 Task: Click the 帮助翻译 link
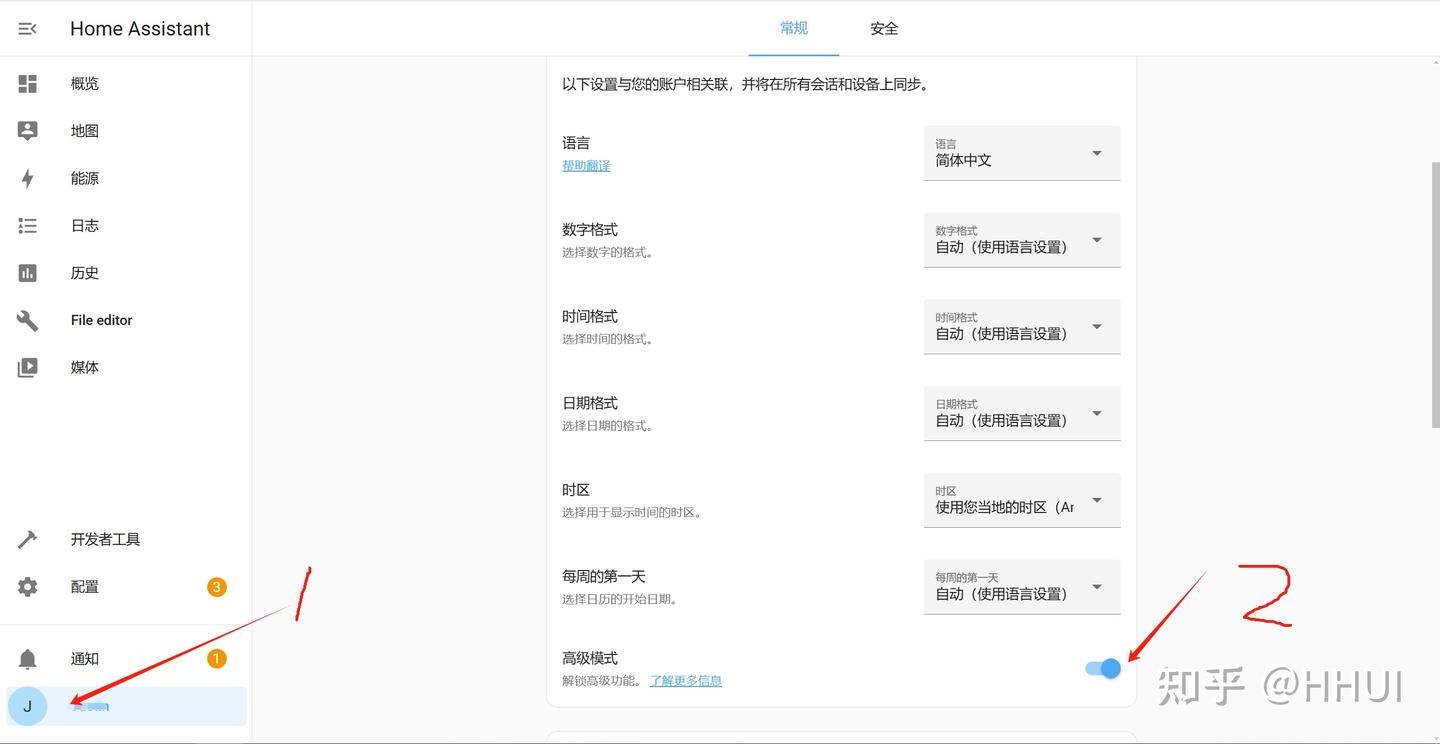coord(586,165)
